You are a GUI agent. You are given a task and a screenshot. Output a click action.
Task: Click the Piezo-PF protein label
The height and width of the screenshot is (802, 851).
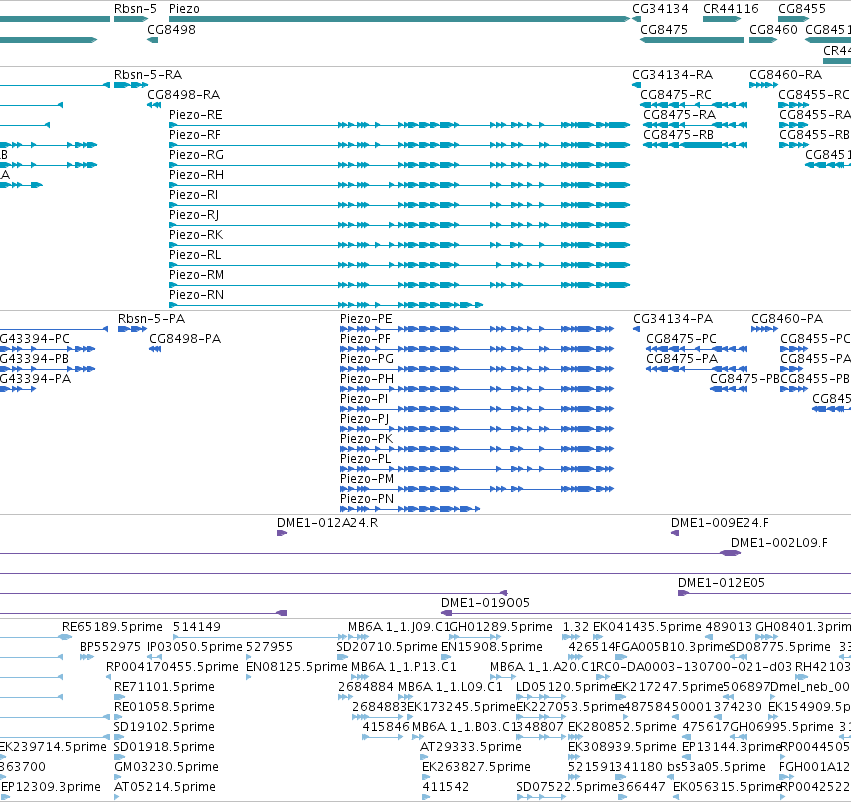pos(365,339)
